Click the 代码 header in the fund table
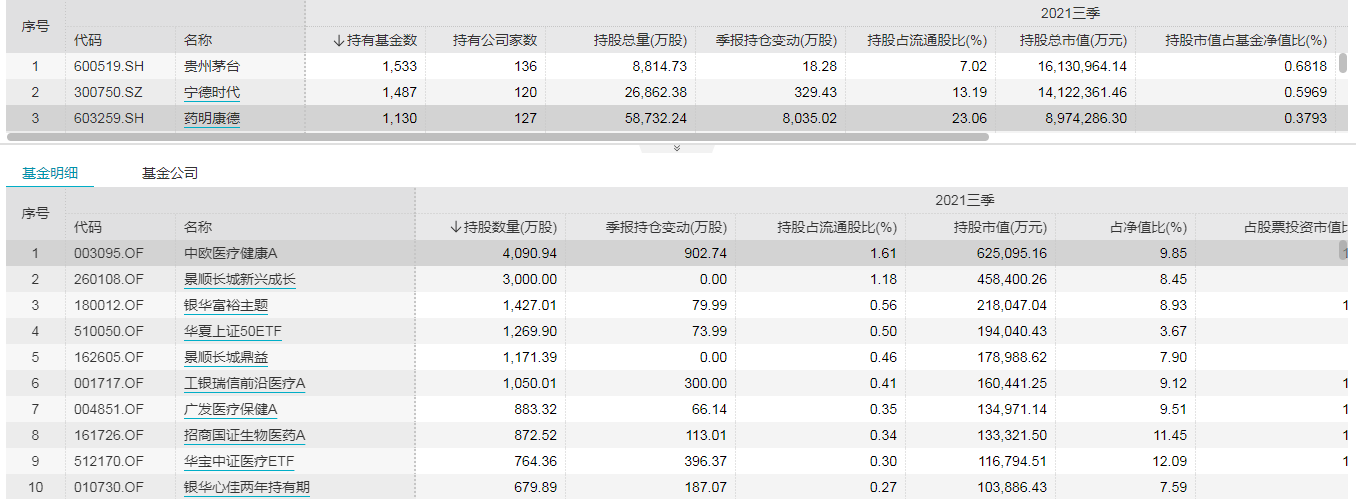 tap(88, 227)
